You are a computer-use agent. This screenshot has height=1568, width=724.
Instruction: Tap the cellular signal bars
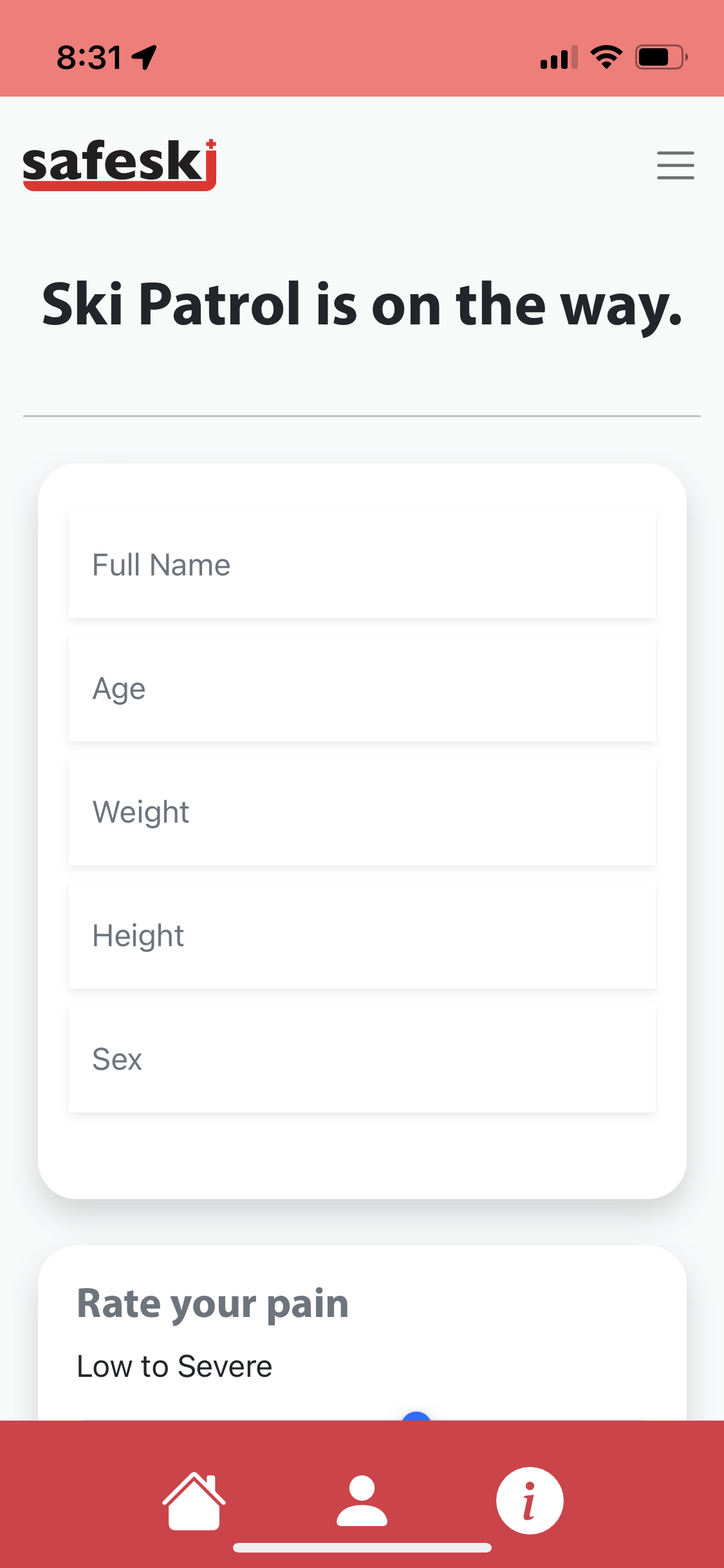coord(559,57)
